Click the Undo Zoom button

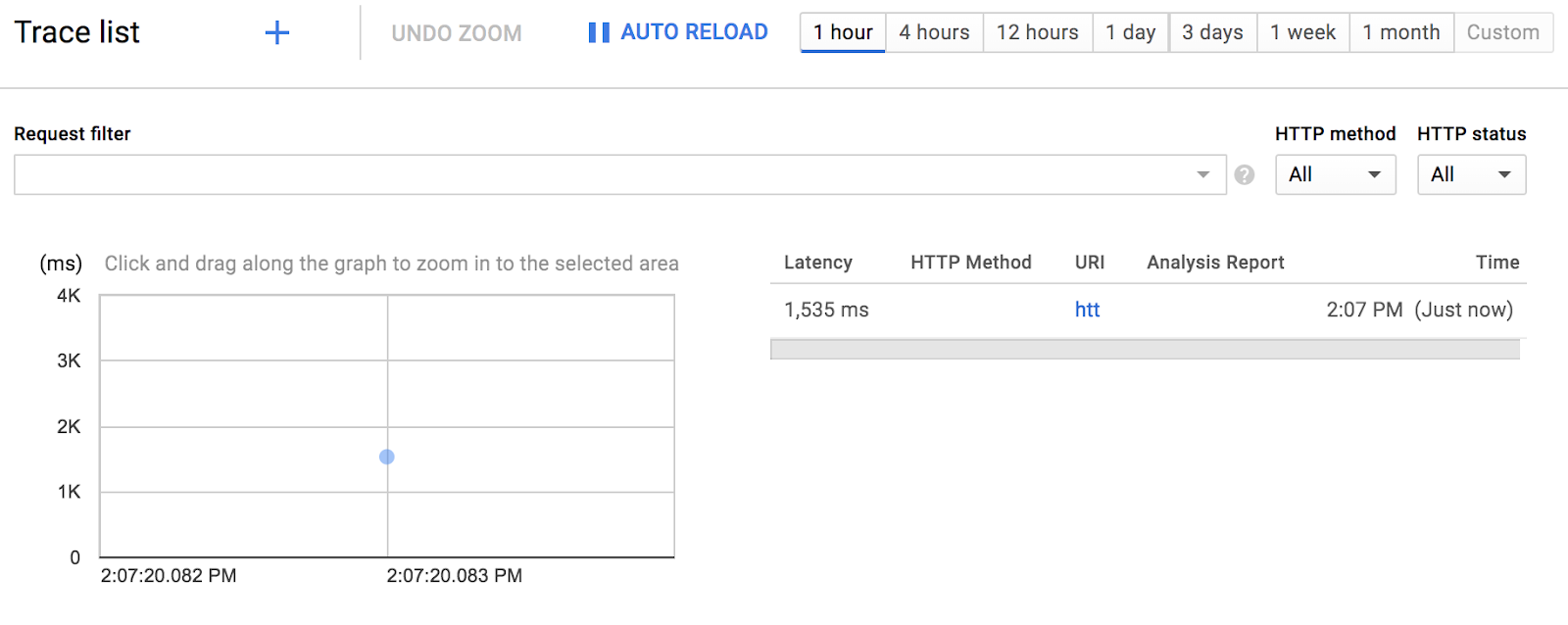(457, 33)
